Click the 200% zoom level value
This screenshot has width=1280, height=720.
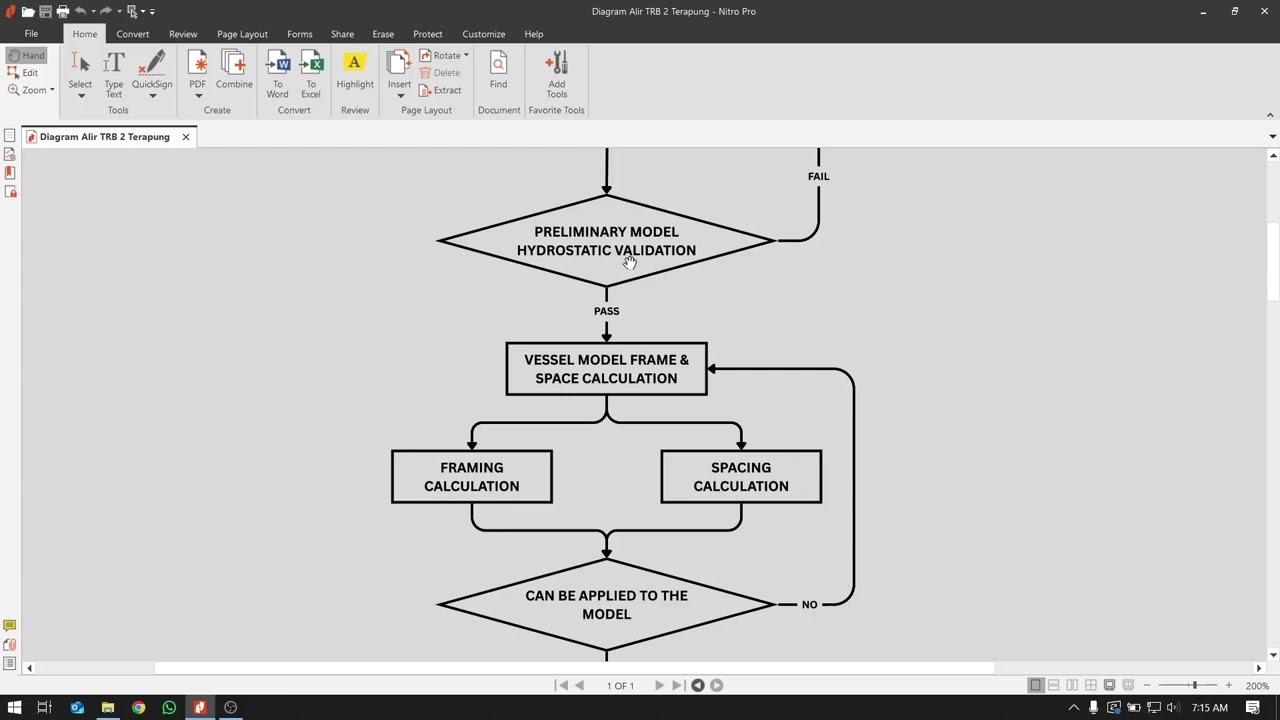[1257, 686]
